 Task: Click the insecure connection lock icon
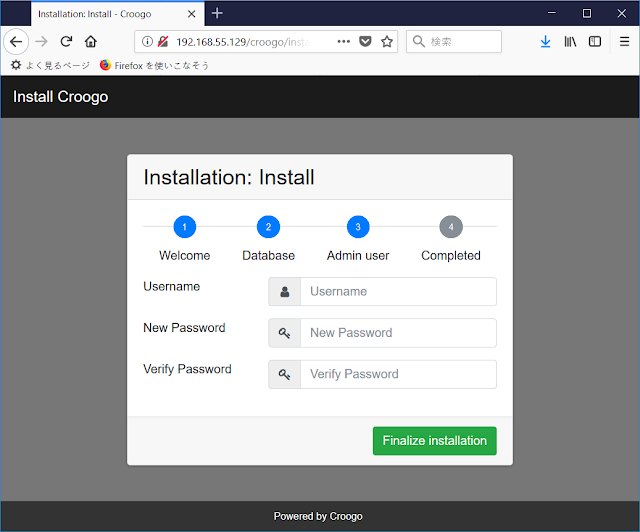pos(163,41)
